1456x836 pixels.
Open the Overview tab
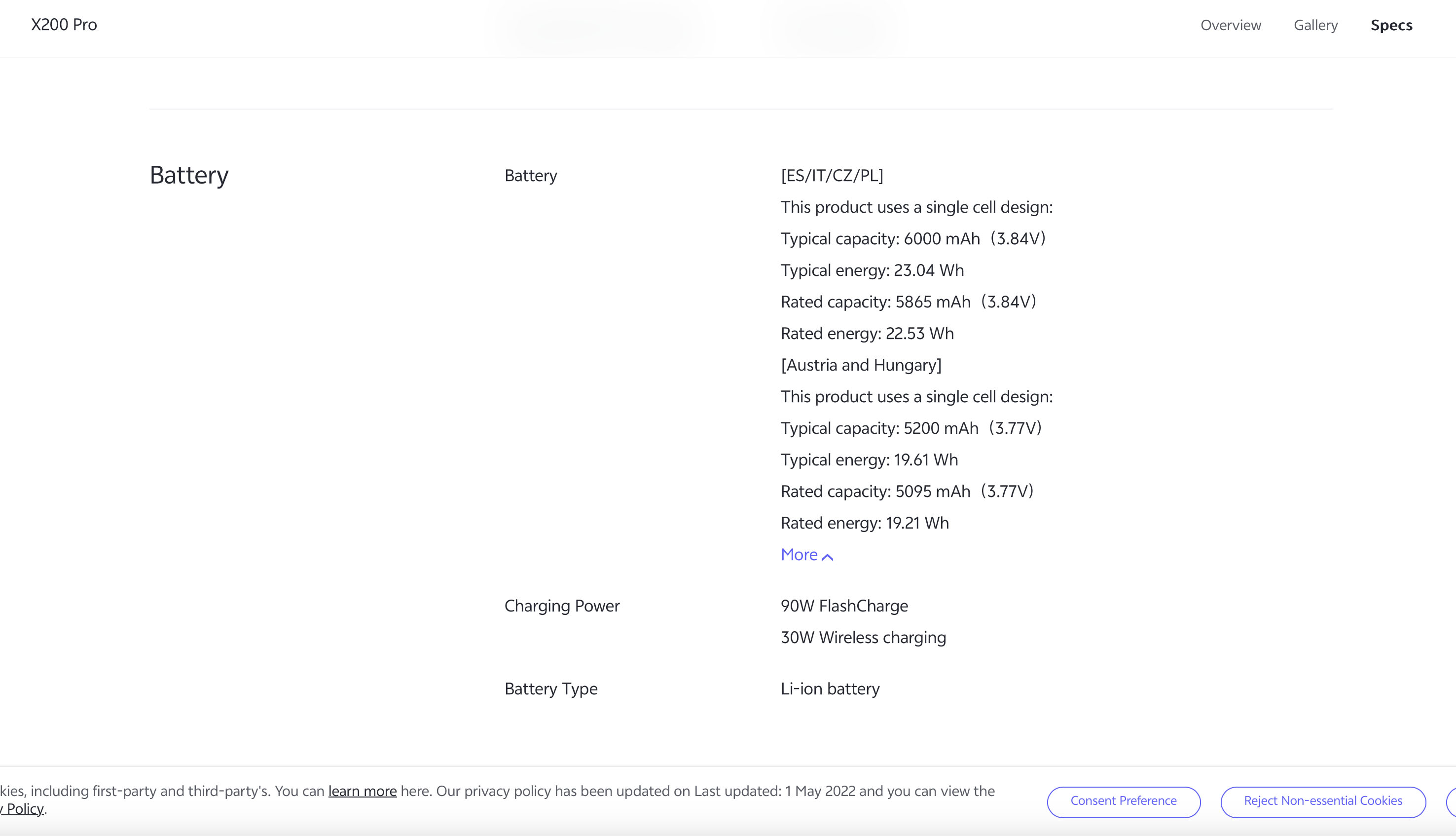(x=1231, y=25)
